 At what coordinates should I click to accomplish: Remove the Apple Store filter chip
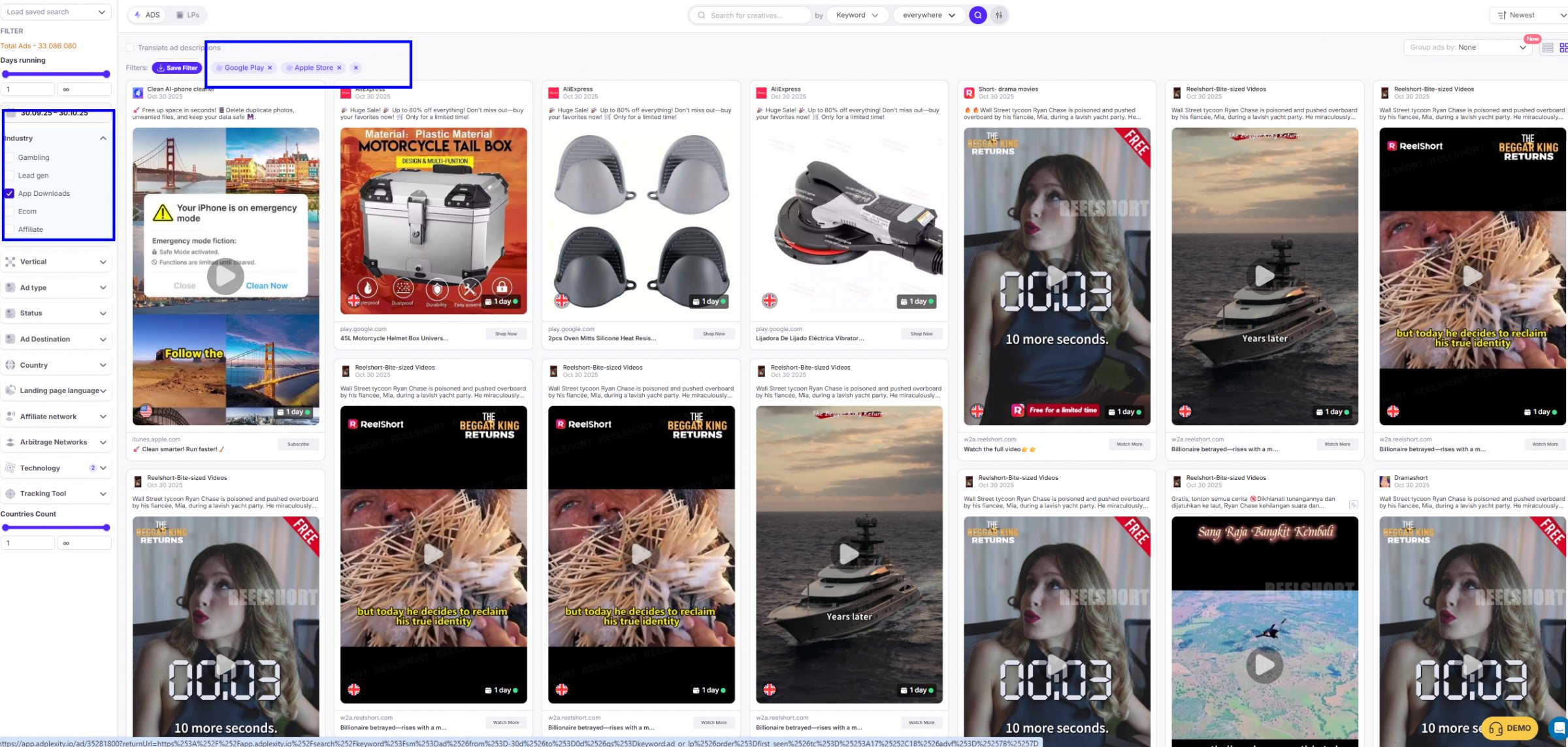pyautogui.click(x=339, y=68)
